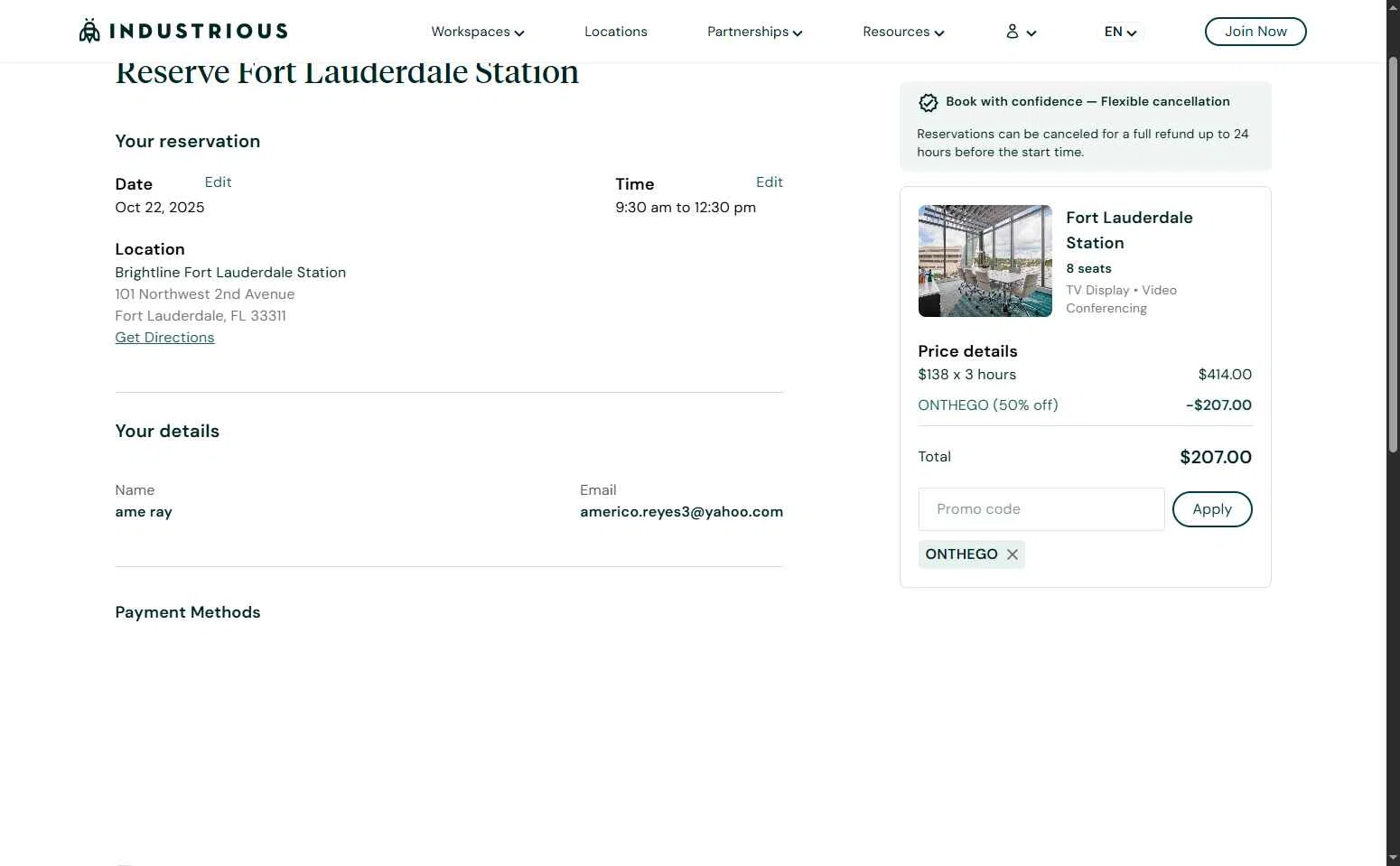
Task: Click the 101 Northwest 2nd Avenue address
Action: pos(205,294)
